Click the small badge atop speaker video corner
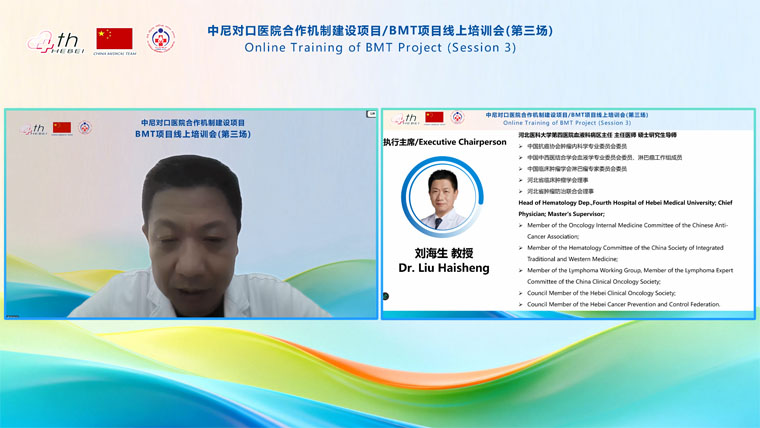 [371, 115]
